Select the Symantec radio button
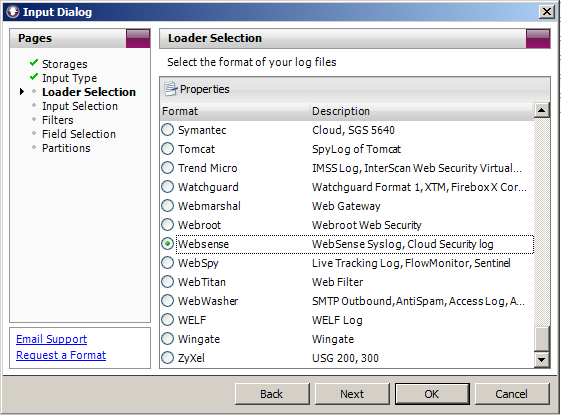562x415 pixels. (x=167, y=130)
